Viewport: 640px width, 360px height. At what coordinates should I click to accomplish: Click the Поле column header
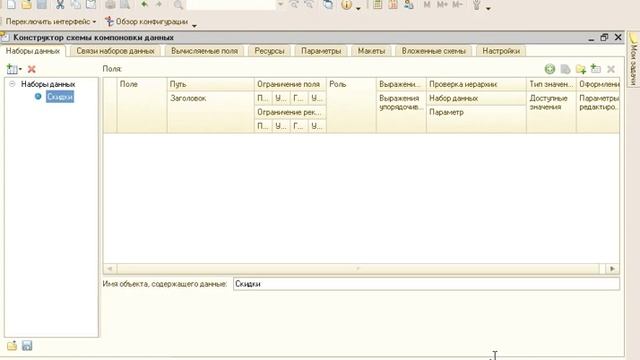point(142,105)
